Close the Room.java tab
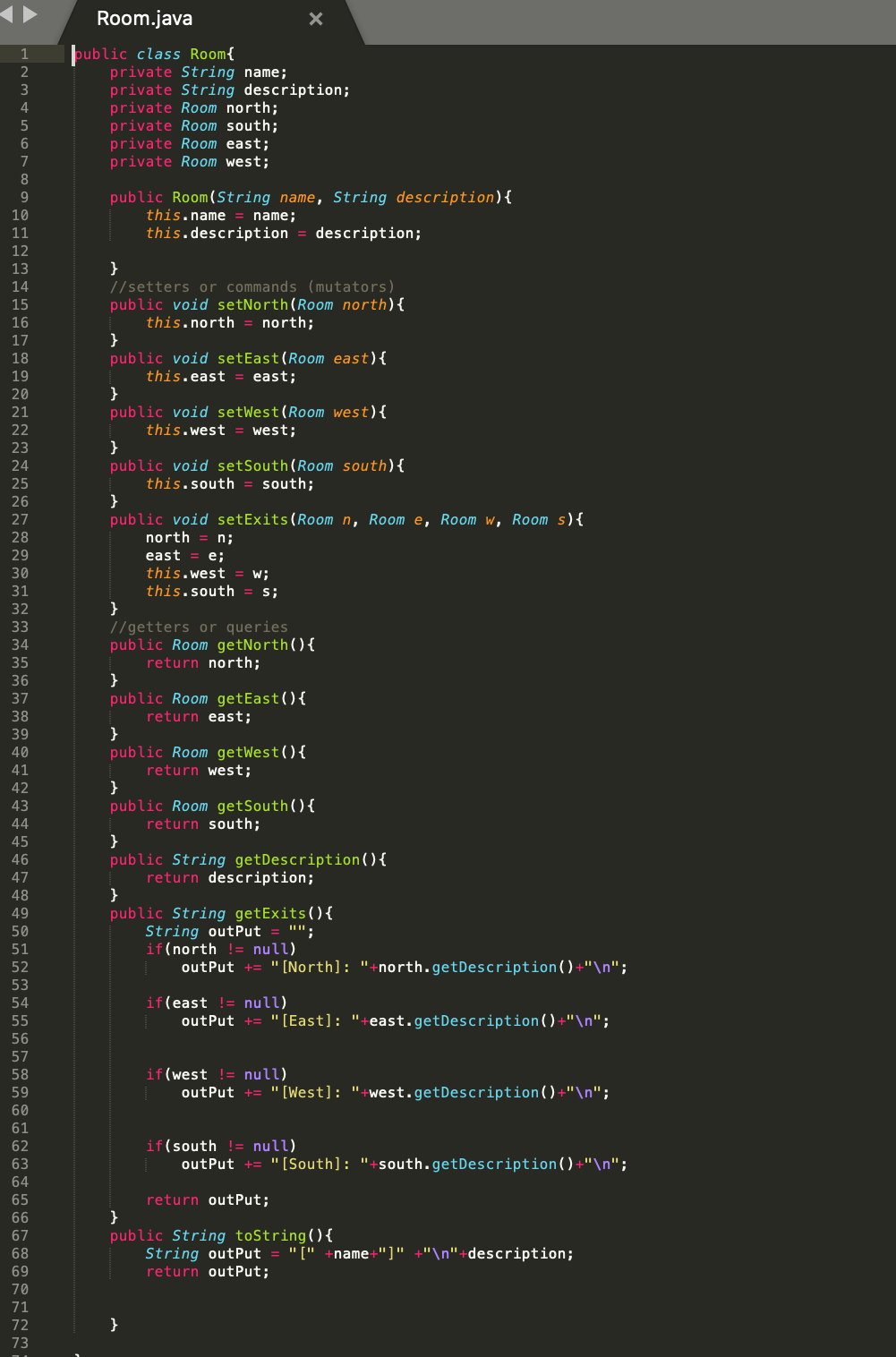The height and width of the screenshot is (1357, 896). tap(316, 19)
